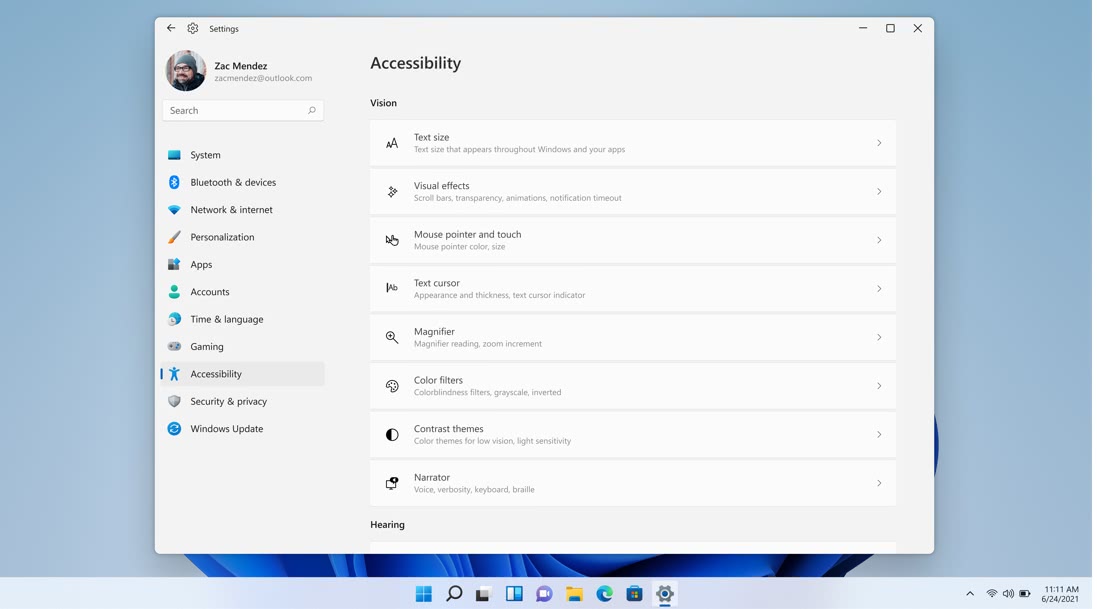
Task: Expand Color filters row chevron
Action: point(879,386)
